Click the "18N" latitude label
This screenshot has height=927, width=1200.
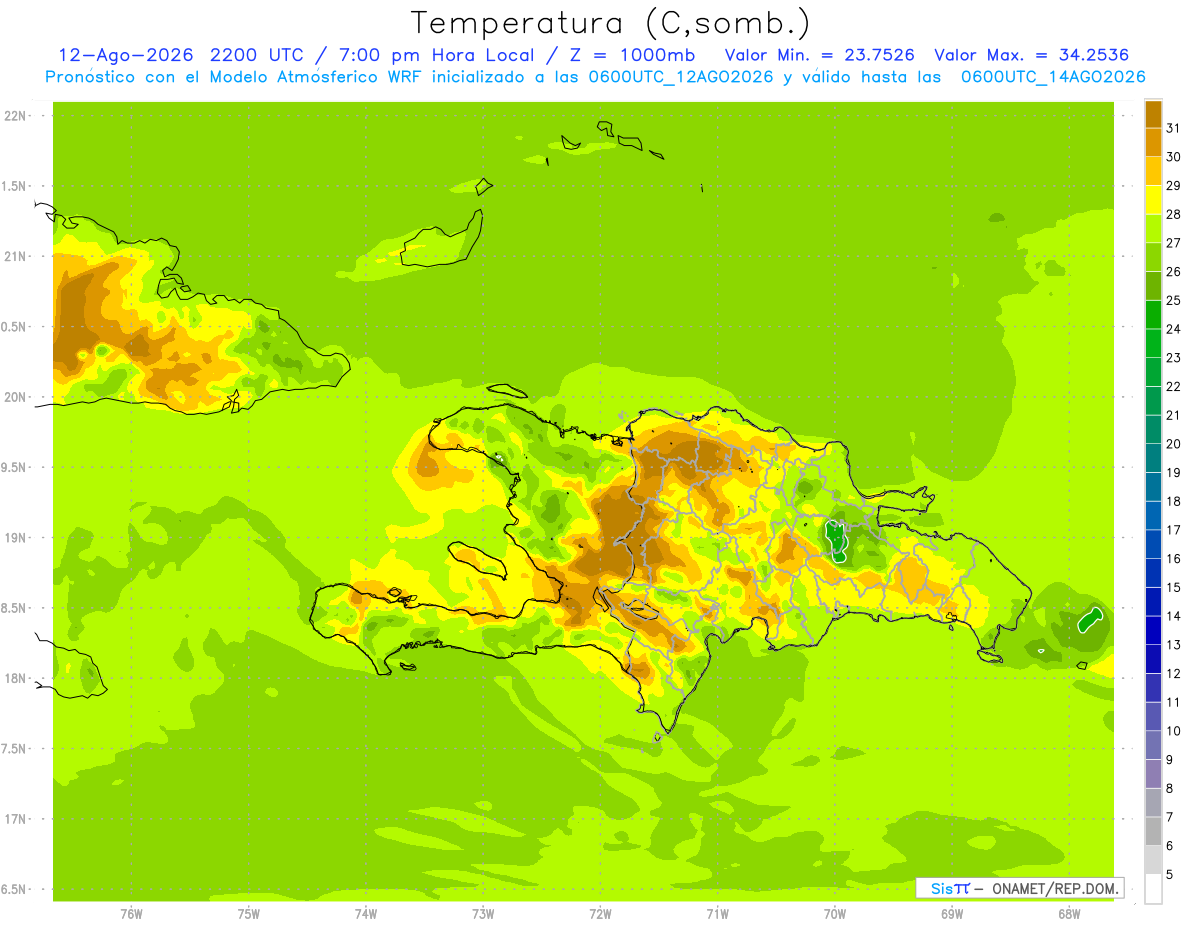click(x=14, y=678)
